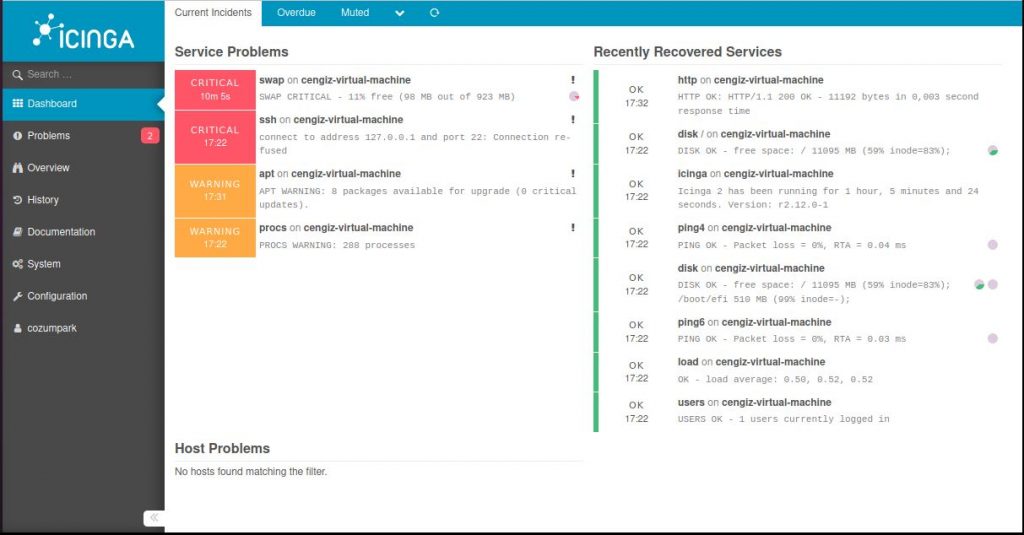Click the green disk pie chart with /boot/efi
1024x535 pixels.
click(x=979, y=284)
